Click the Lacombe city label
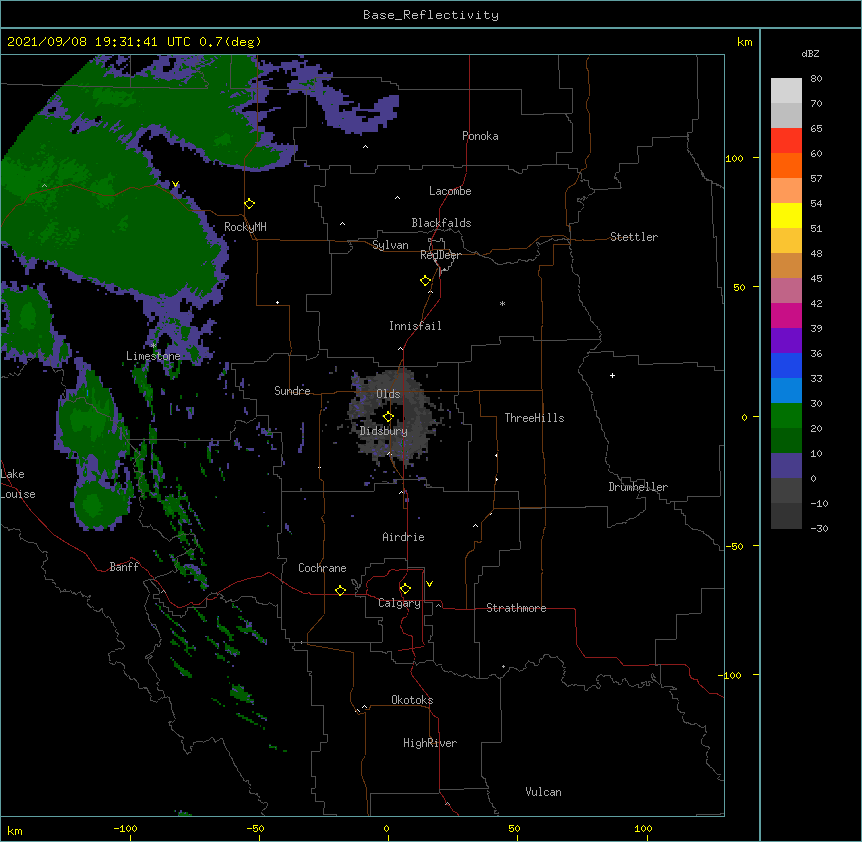The image size is (862, 842). (450, 191)
